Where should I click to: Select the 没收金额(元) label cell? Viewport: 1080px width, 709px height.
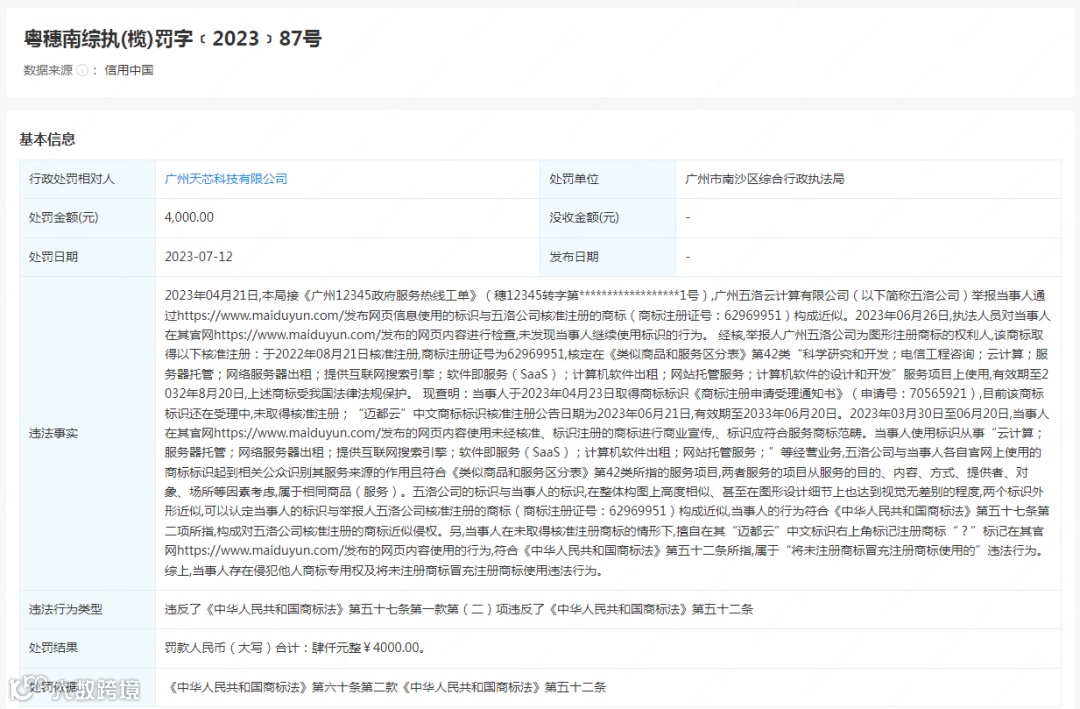pyautogui.click(x=608, y=218)
